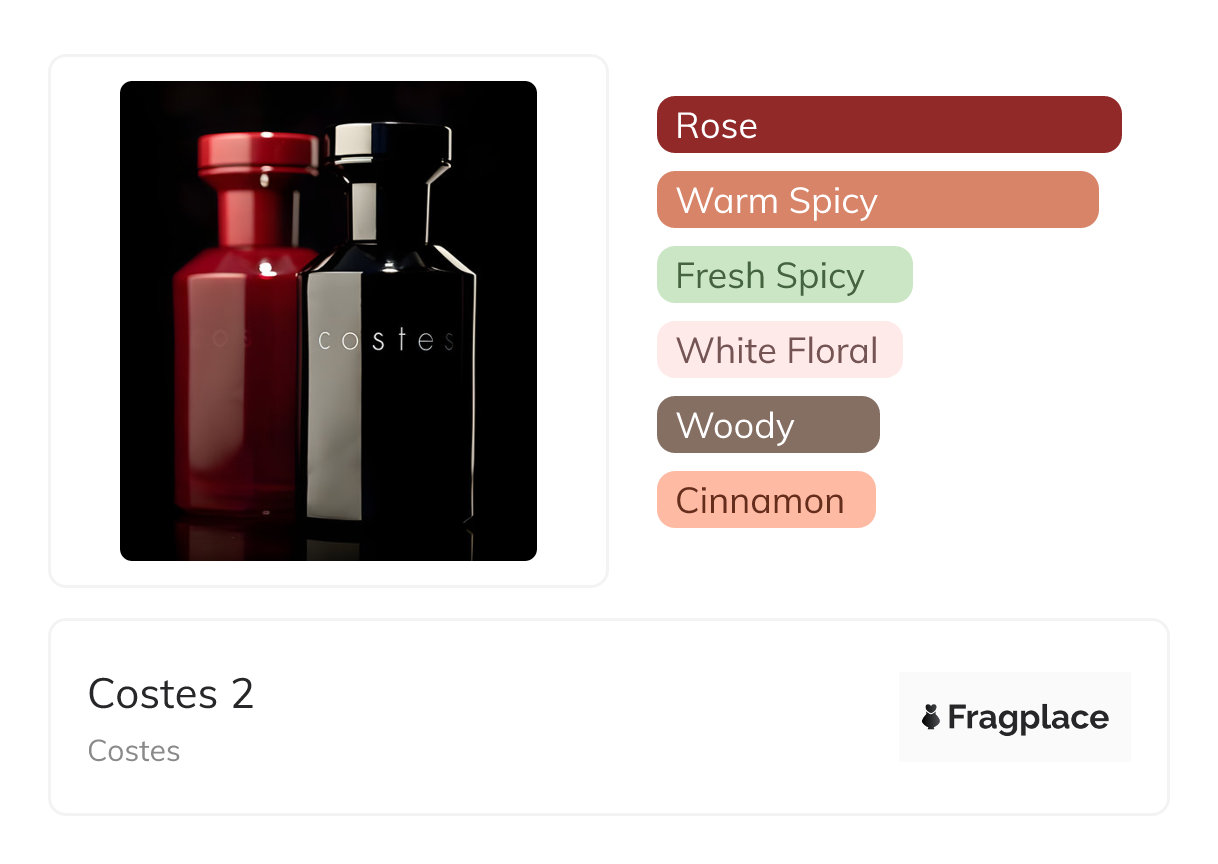This screenshot has height=864, width=1218.
Task: Click the black bottle's glossy cap
Action: [x=391, y=142]
